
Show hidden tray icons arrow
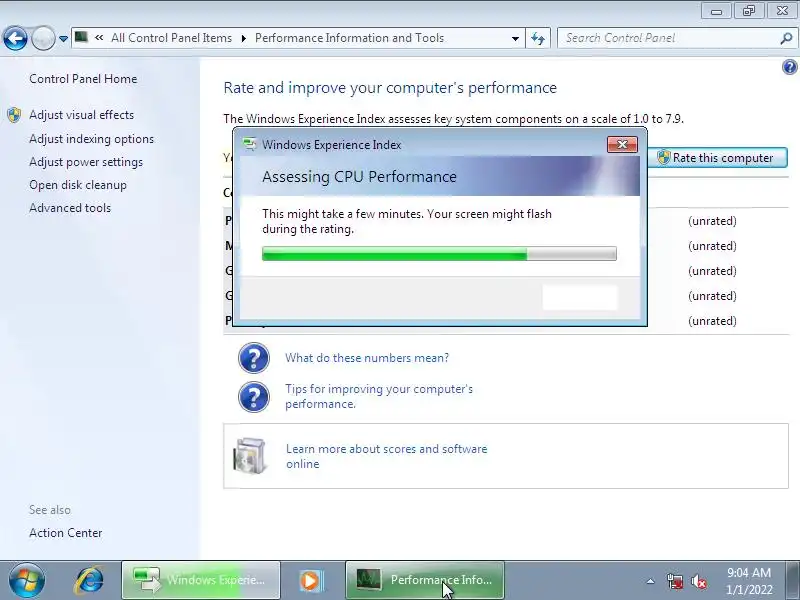650,581
